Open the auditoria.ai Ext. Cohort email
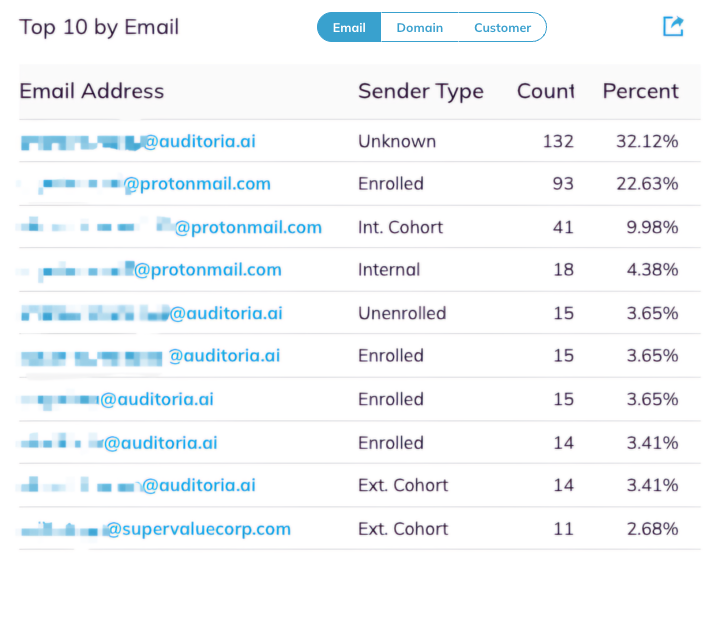This screenshot has width=720, height=625. pyautogui.click(x=138, y=485)
